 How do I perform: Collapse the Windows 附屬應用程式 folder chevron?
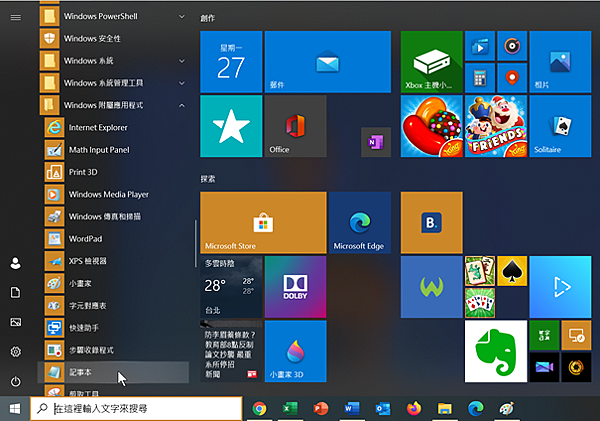click(x=182, y=105)
